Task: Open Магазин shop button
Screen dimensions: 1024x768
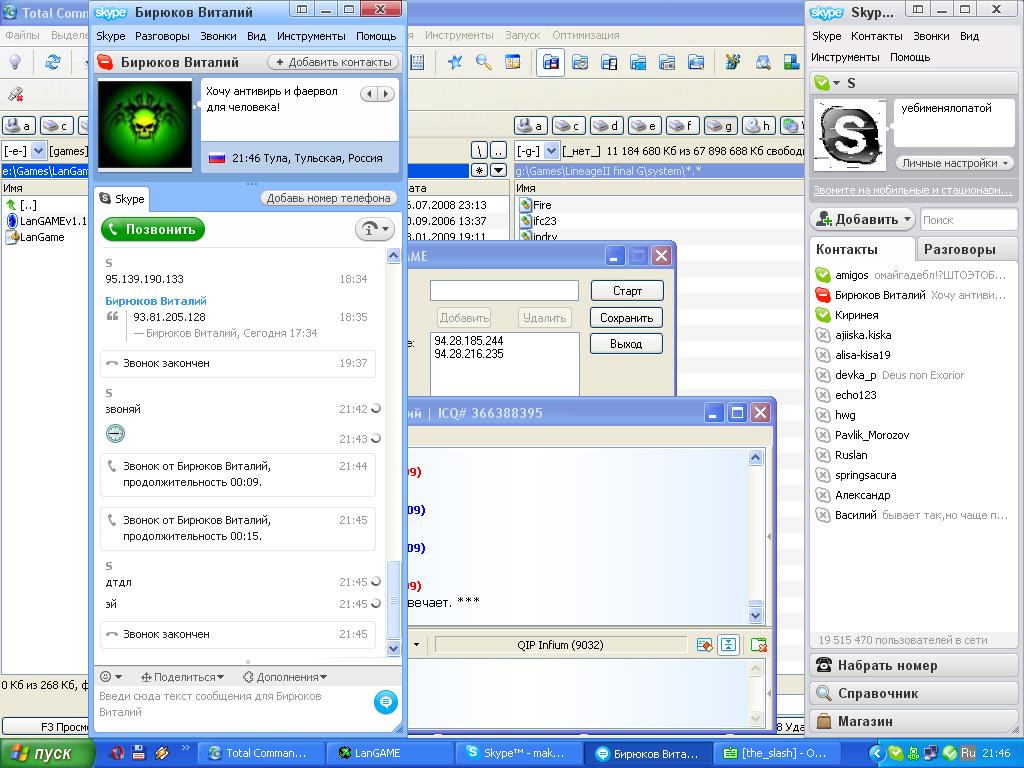Action: pos(914,722)
